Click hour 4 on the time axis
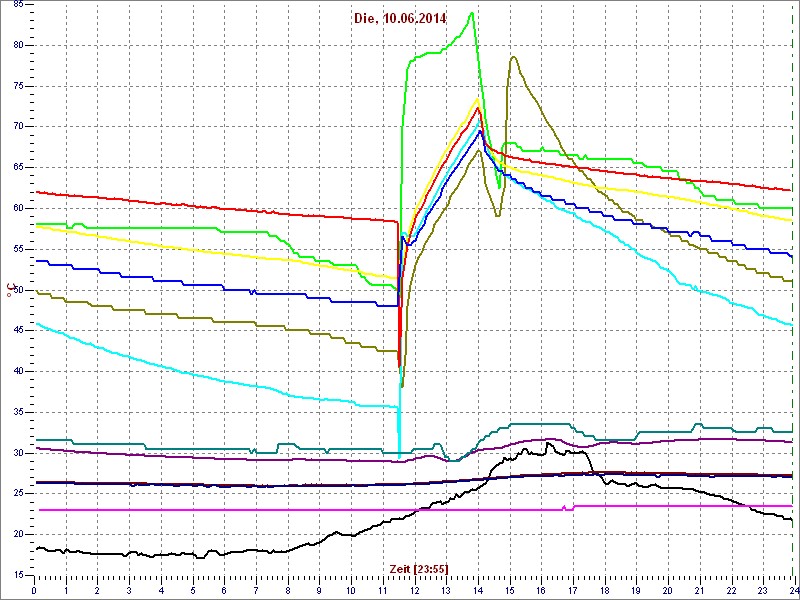 (161, 590)
